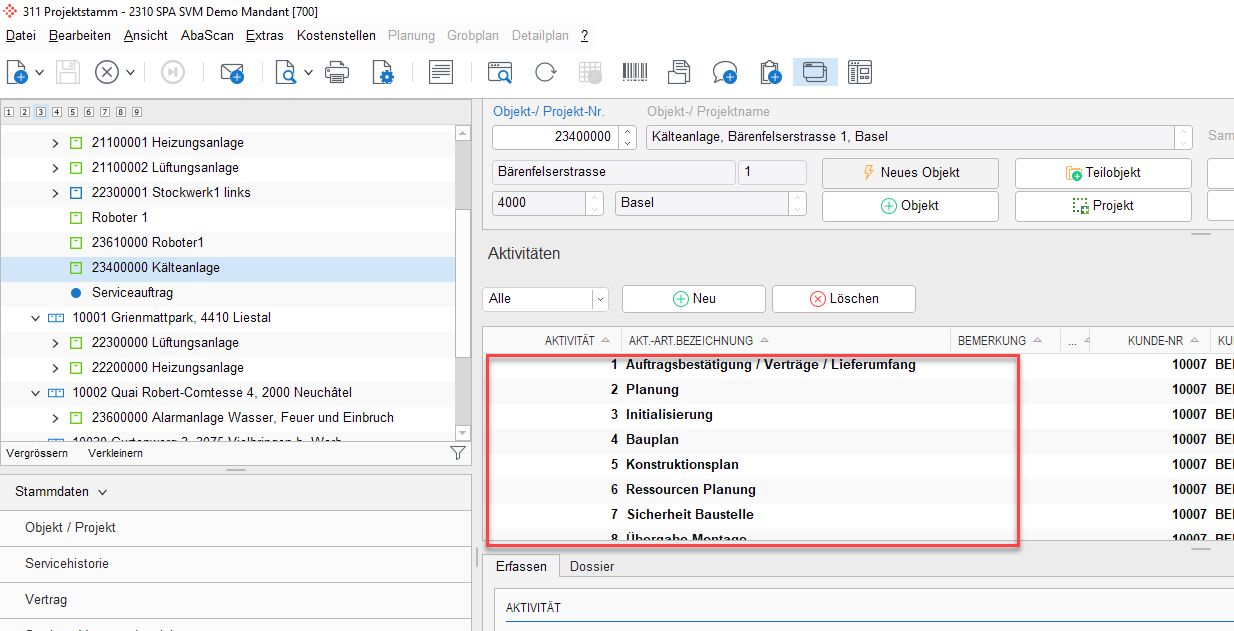Image resolution: width=1234 pixels, height=631 pixels.
Task: Set tree level to 3
Action: (x=41, y=112)
